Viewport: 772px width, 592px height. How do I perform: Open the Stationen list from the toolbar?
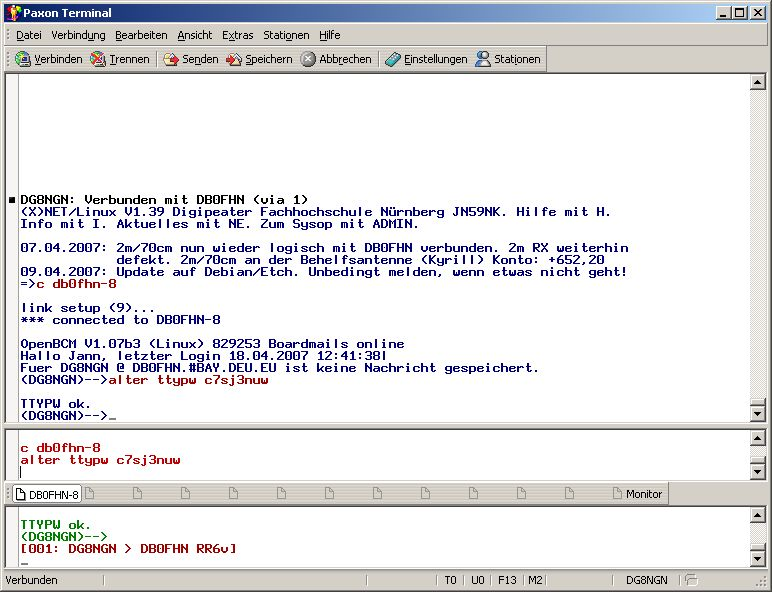point(508,59)
